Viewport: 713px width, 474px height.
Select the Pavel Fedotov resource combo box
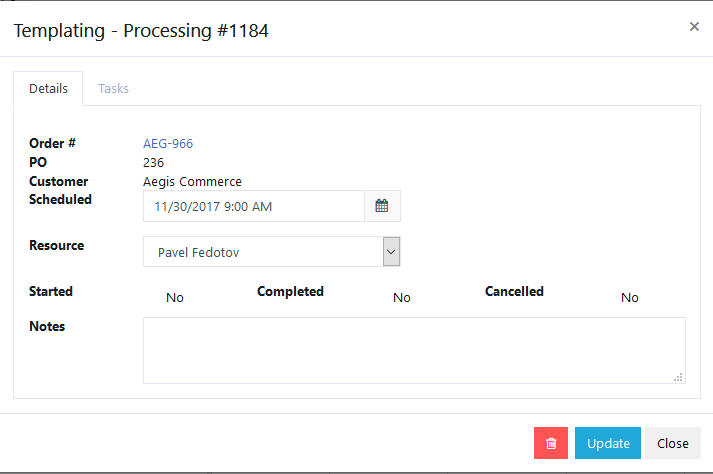[x=262, y=252]
